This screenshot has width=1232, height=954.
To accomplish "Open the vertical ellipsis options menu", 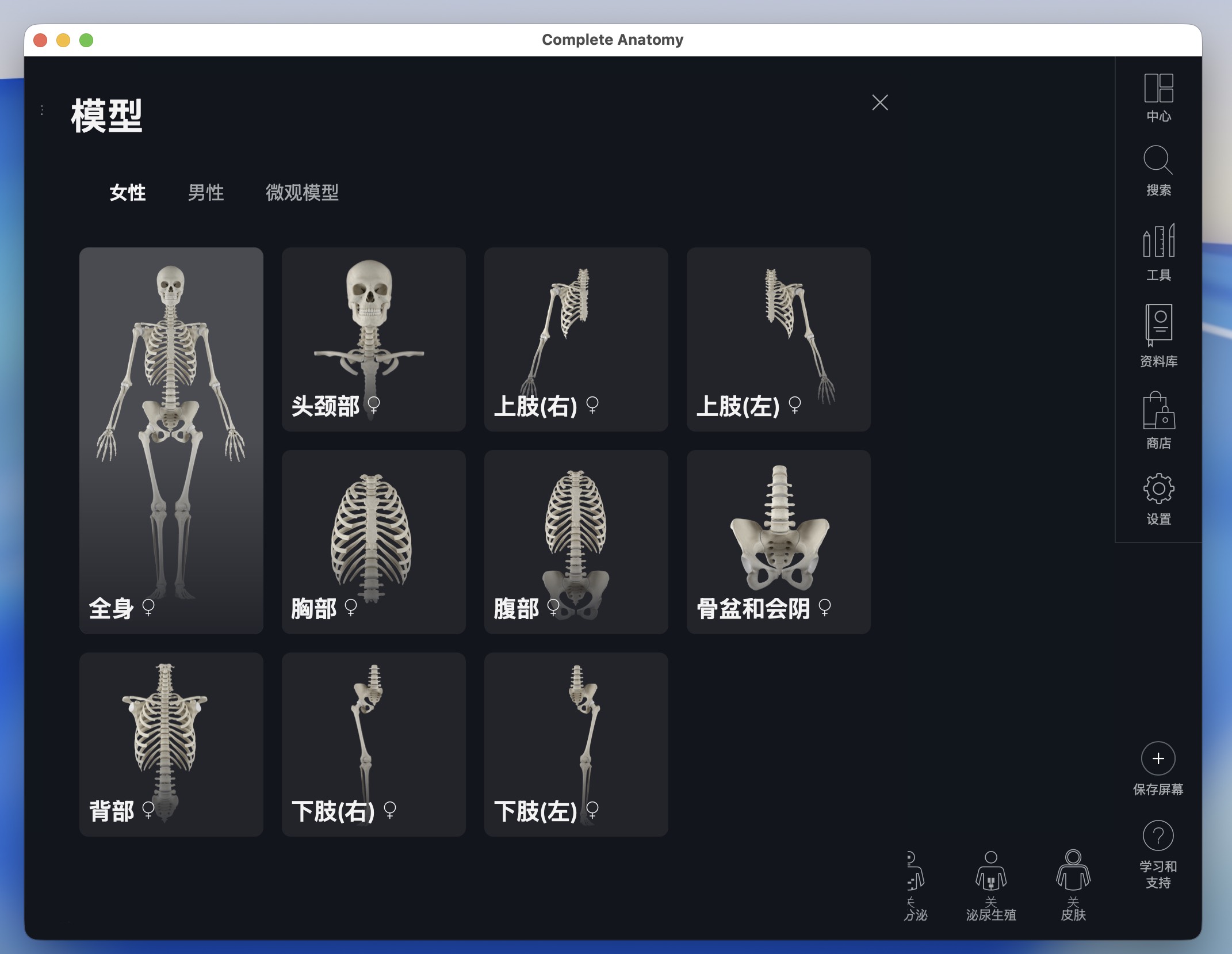I will [41, 109].
